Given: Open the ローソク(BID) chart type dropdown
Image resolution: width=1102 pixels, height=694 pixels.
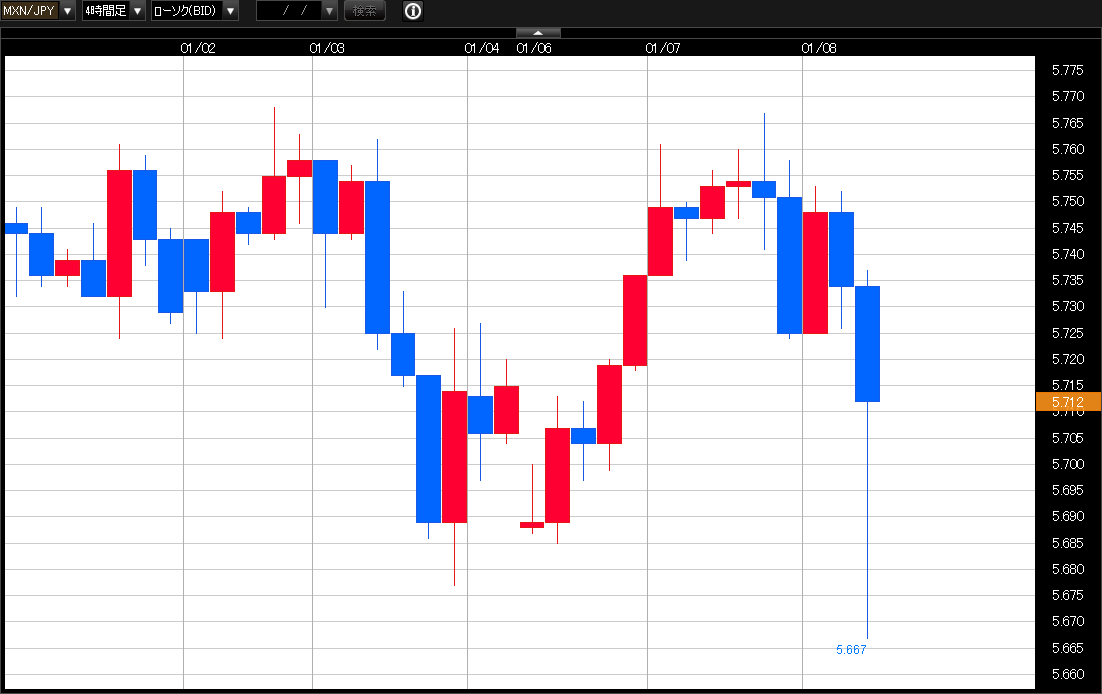Looking at the screenshot, I should point(195,11).
